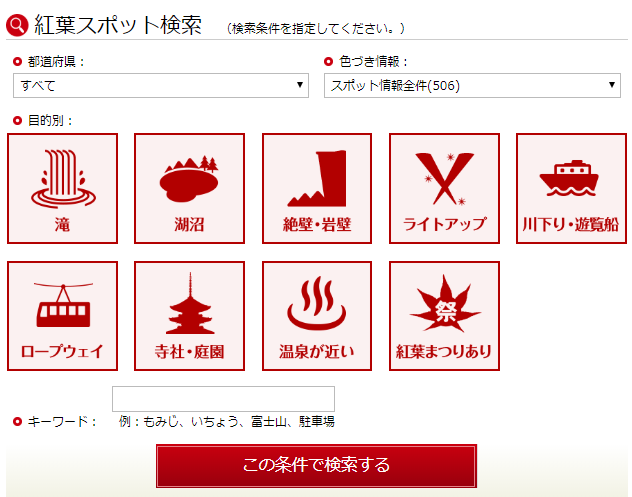Toggle the nearby hot spring (温泉が近い) filter
Viewport: 632px width, 497px height.
317,316
